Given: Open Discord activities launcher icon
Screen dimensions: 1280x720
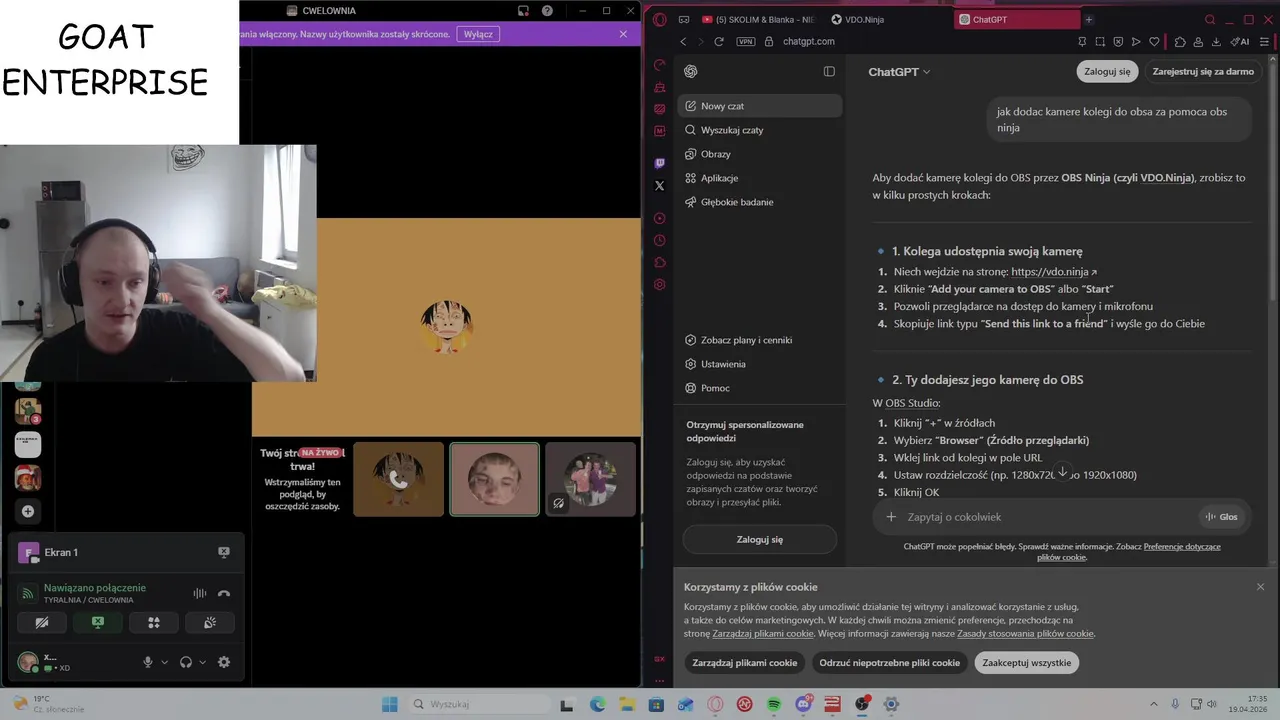Looking at the screenshot, I should pos(154,622).
